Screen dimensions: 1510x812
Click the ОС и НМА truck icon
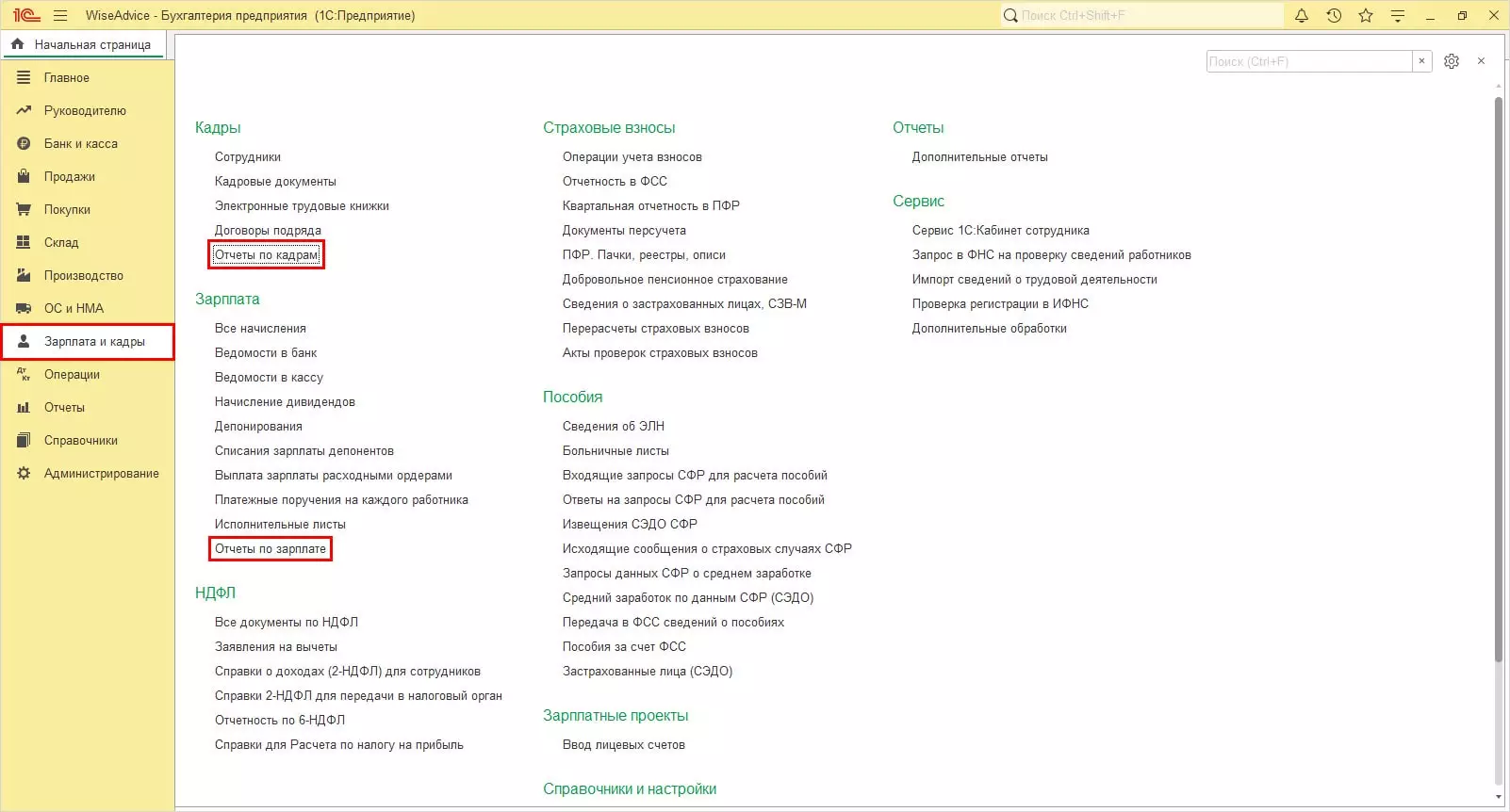pos(24,308)
